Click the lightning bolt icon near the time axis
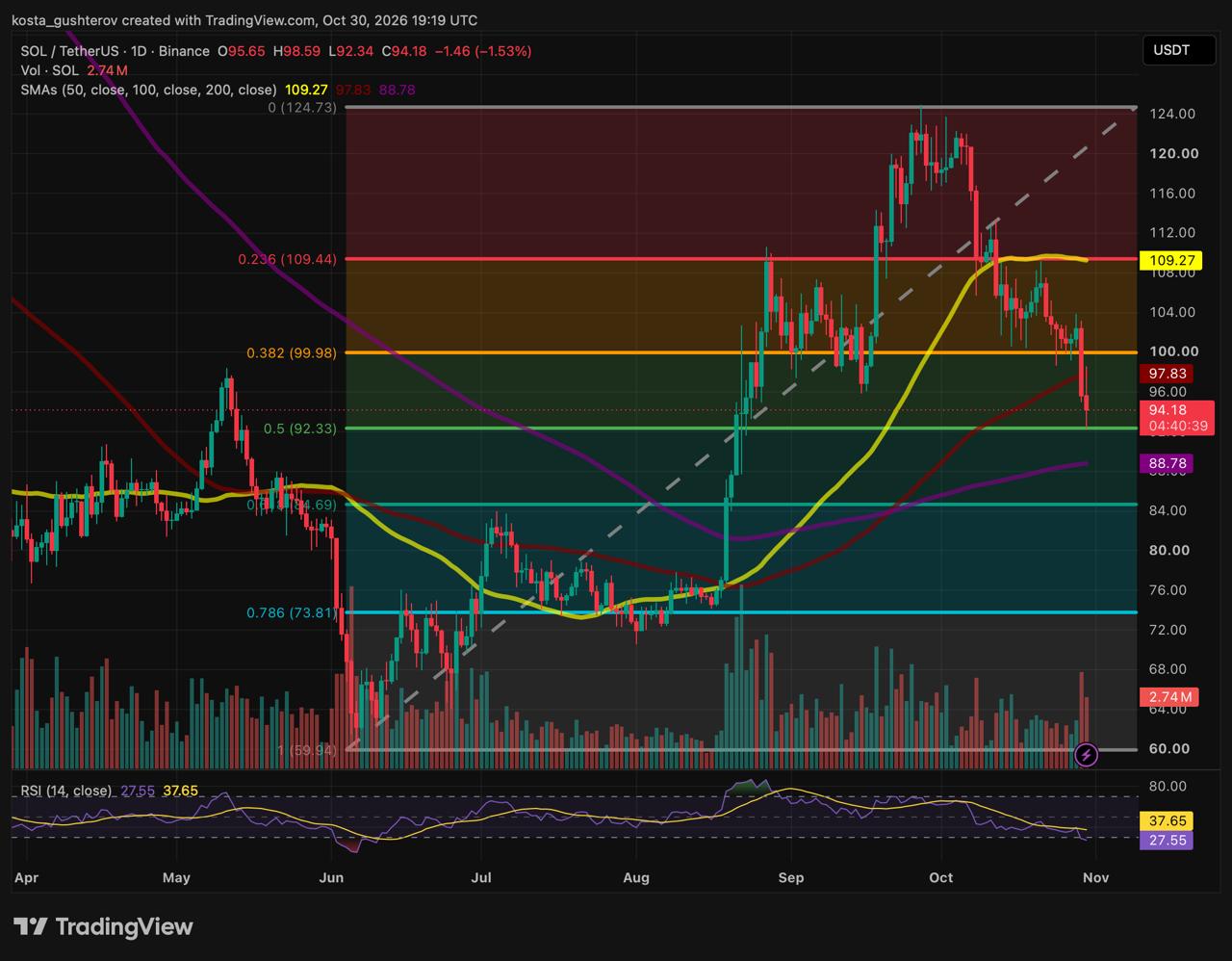Screen dimensions: 1232x961 [1086, 755]
